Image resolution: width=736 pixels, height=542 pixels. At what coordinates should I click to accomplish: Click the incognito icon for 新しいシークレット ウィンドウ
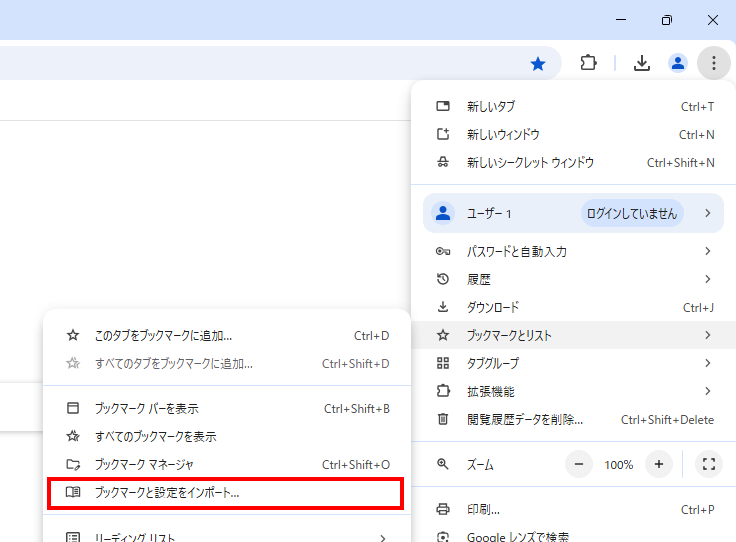click(443, 162)
